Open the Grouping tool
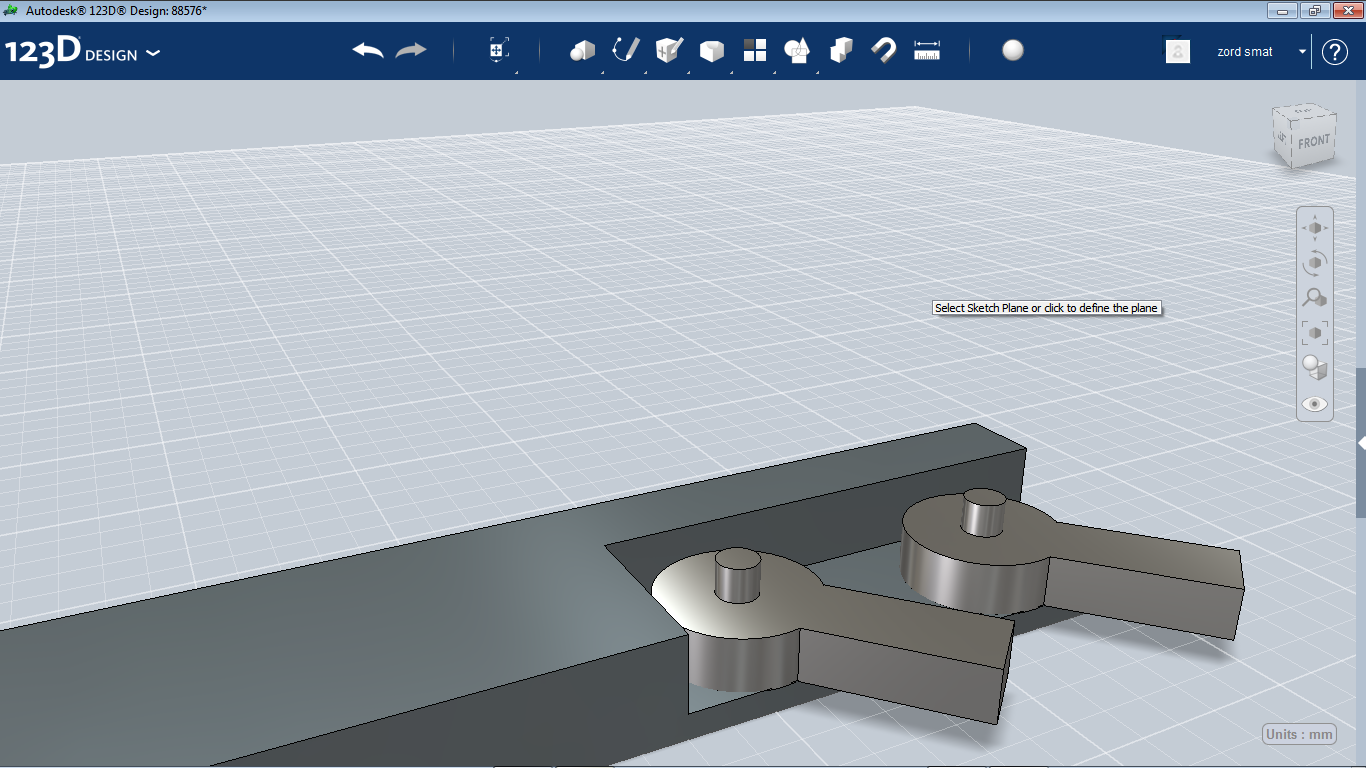 pos(797,50)
